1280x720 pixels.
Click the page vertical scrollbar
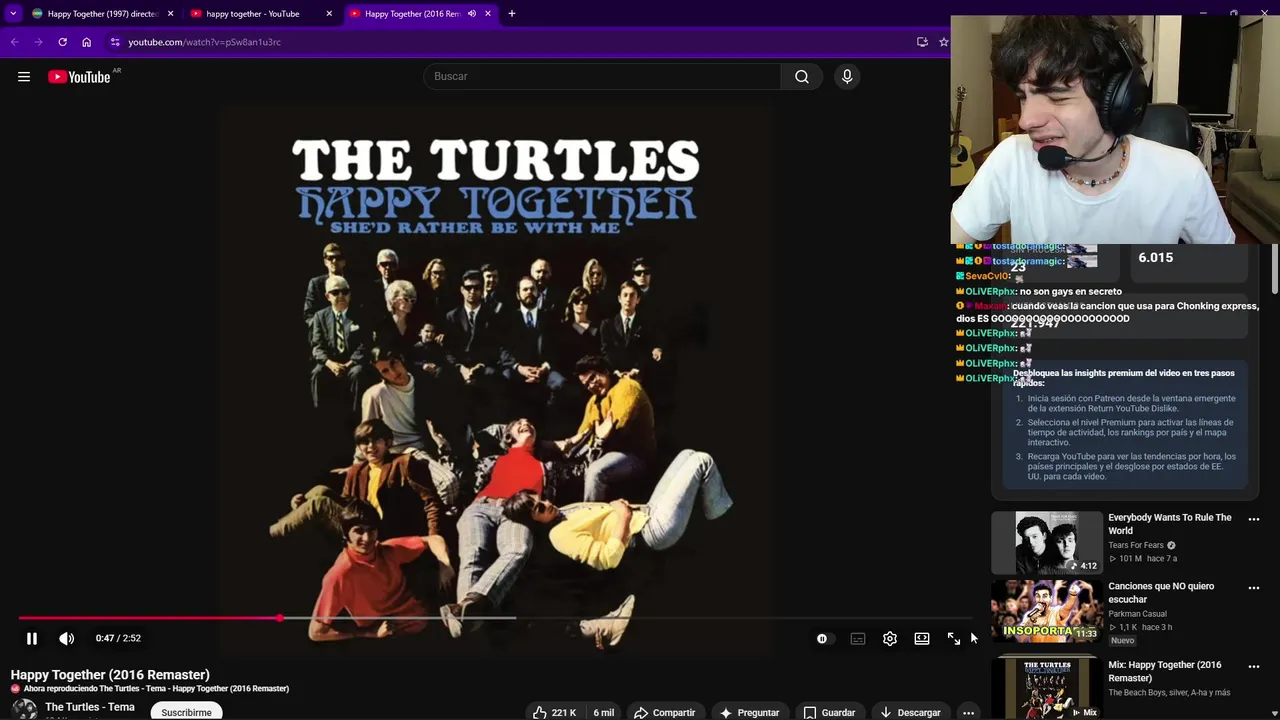coord(1274,270)
